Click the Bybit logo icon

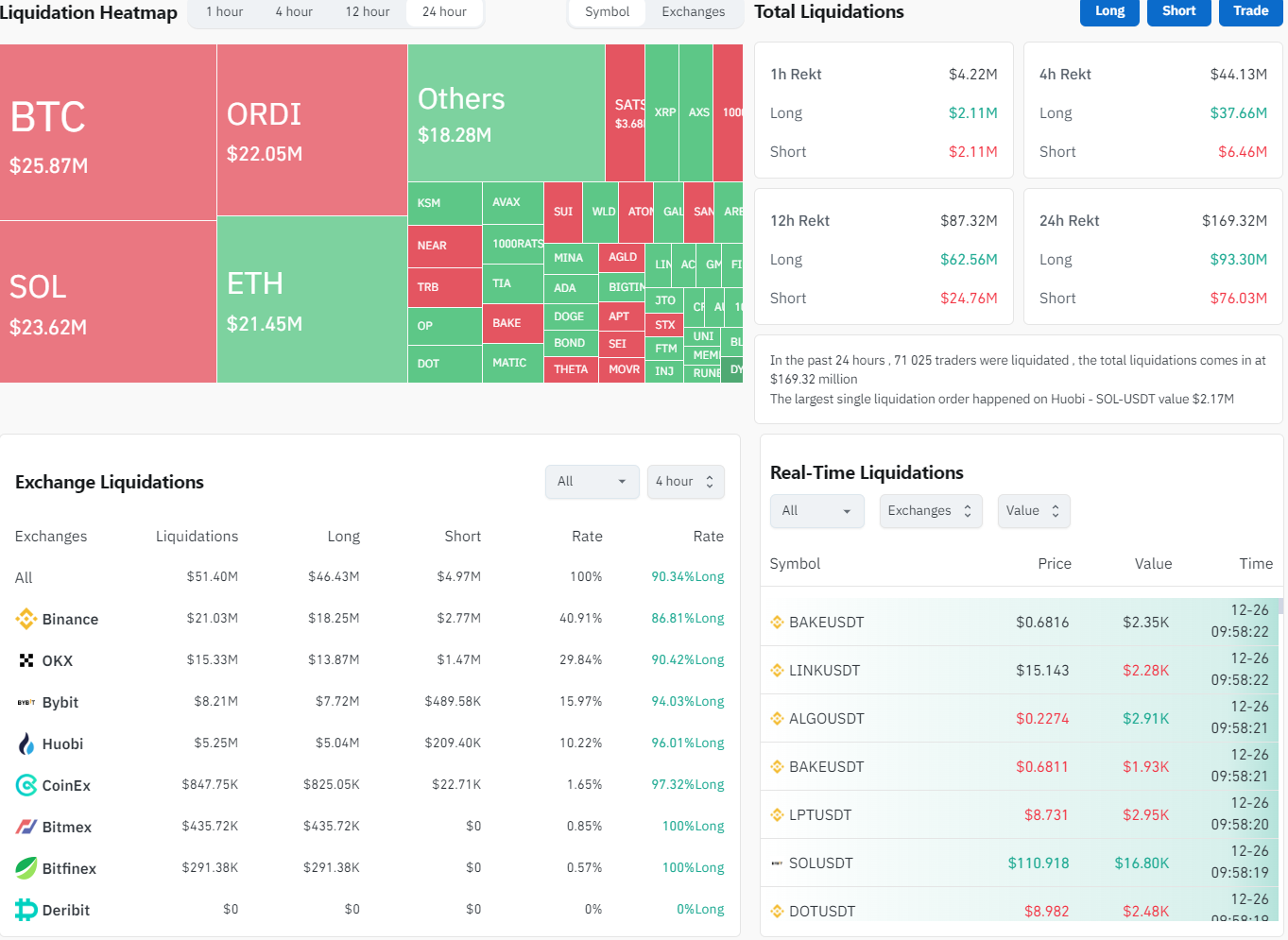click(26, 702)
